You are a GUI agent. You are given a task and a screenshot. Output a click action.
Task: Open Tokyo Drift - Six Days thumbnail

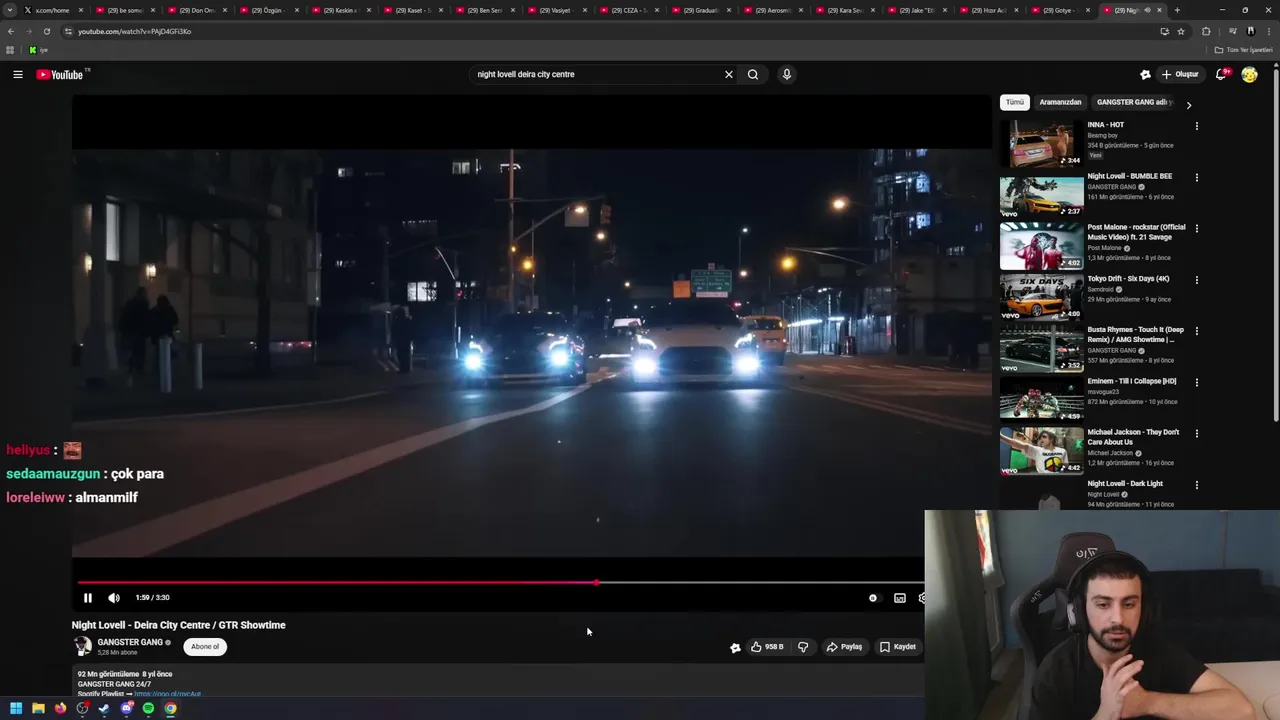[x=1041, y=297]
